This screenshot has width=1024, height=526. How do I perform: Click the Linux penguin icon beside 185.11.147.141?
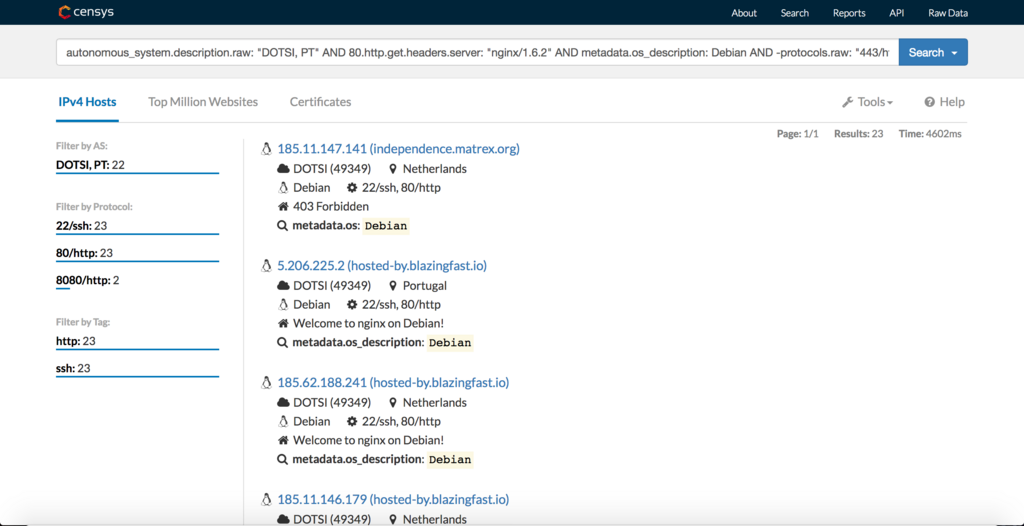coord(266,150)
